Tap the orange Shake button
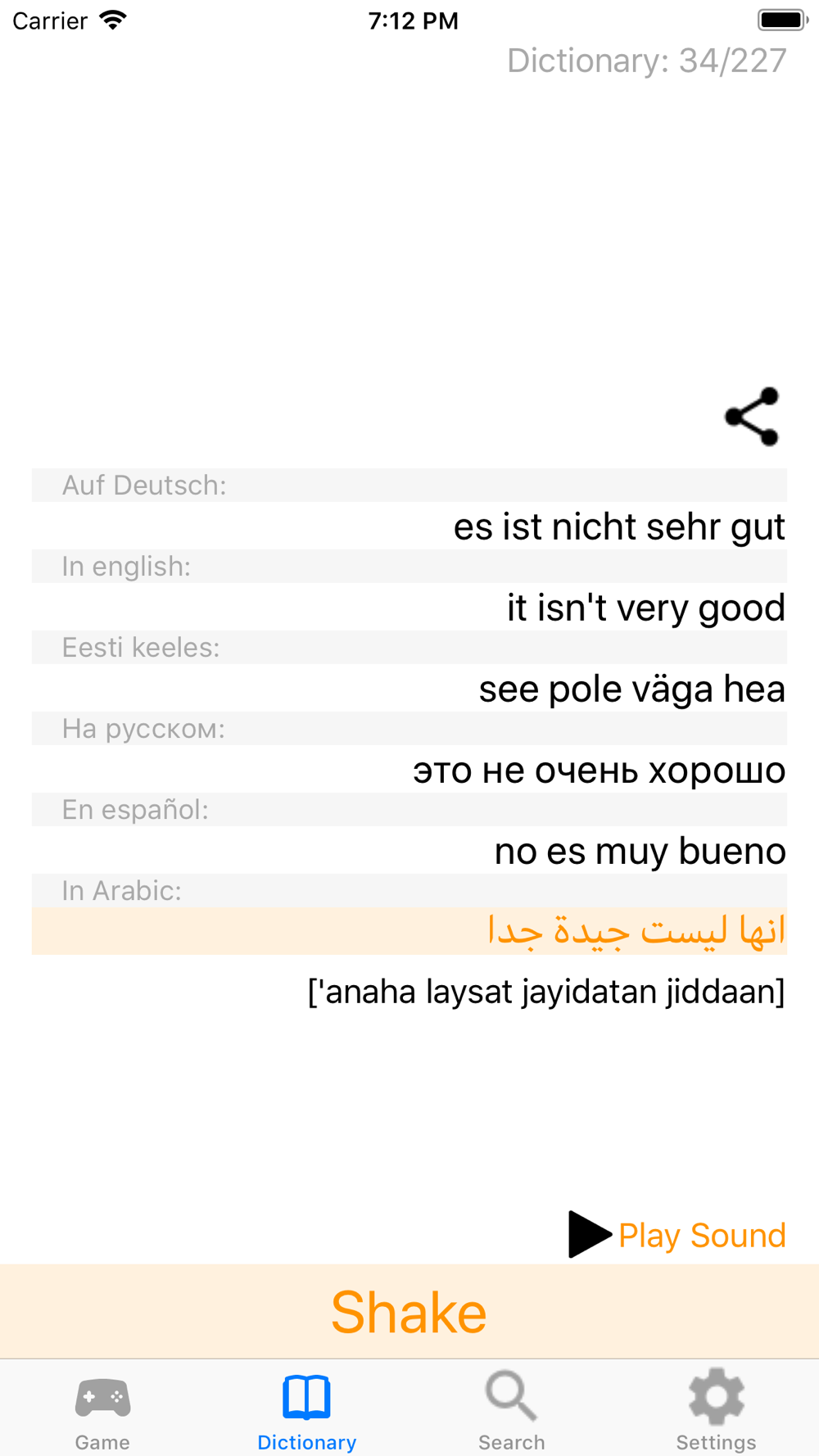The image size is (819, 1456). [409, 1311]
